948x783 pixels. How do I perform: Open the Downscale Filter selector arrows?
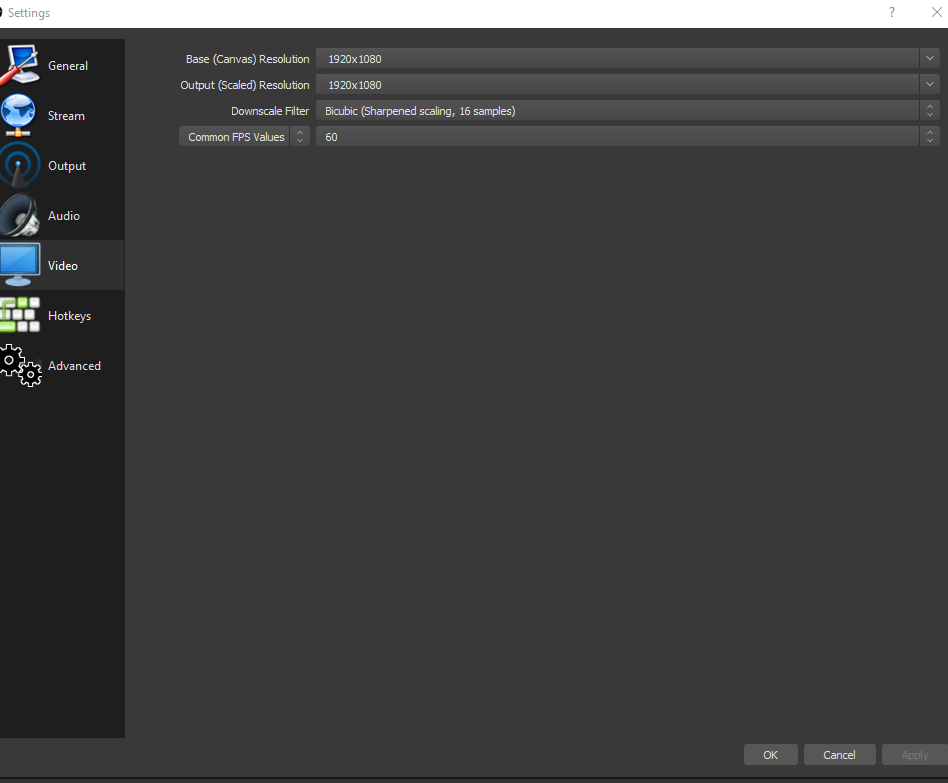click(x=930, y=111)
